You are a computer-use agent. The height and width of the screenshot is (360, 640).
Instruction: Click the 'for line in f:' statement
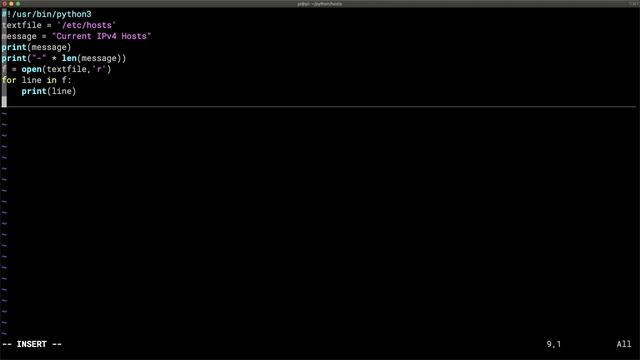tap(36, 80)
